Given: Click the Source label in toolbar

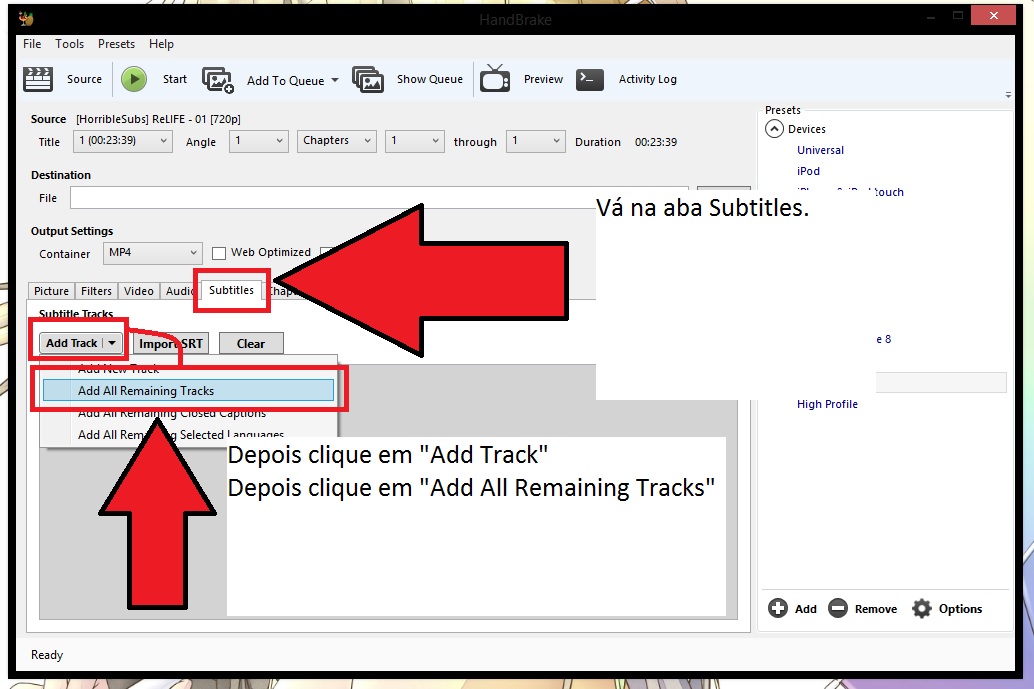Looking at the screenshot, I should pyautogui.click(x=84, y=79).
